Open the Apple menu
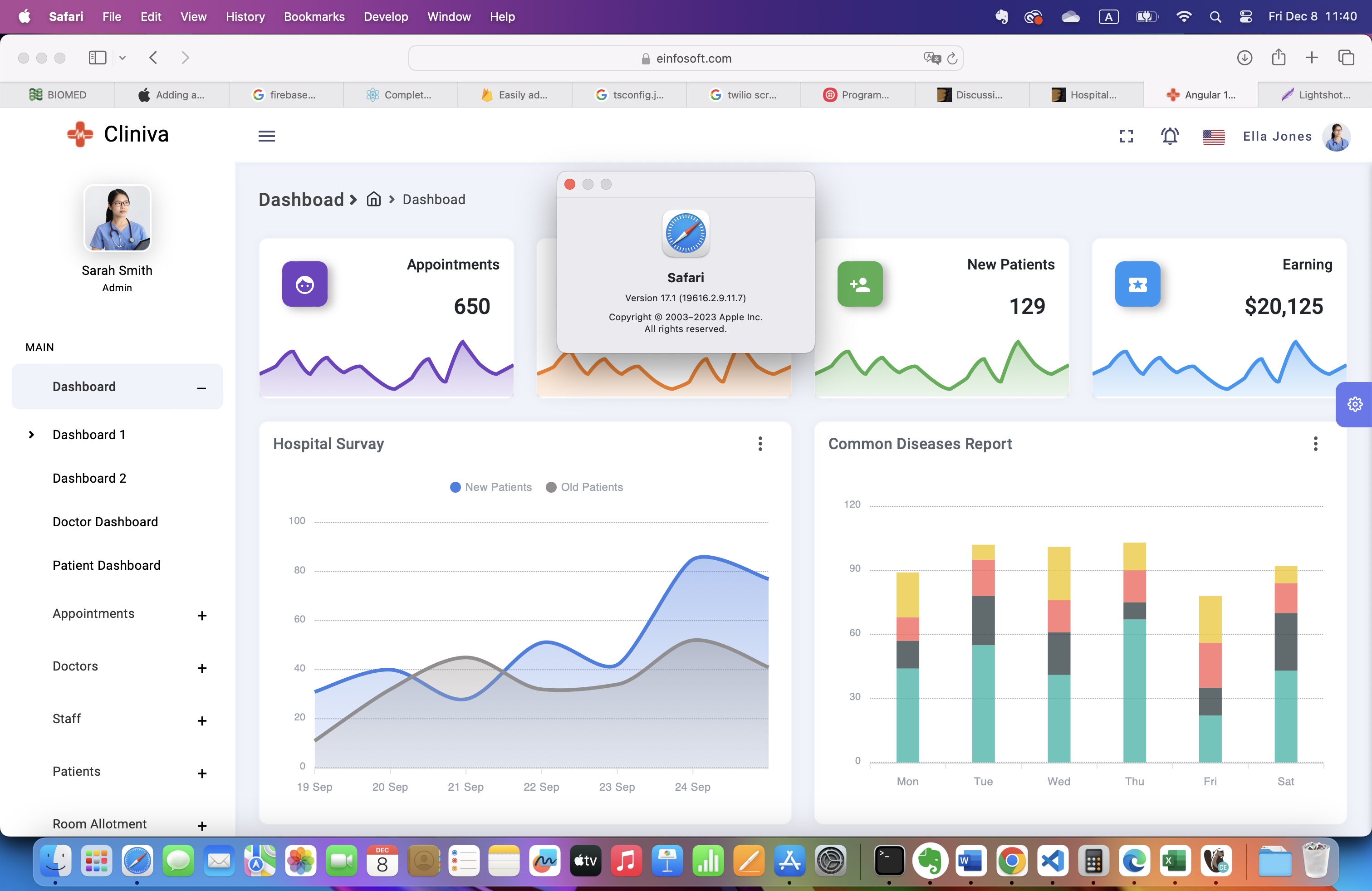The width and height of the screenshot is (1372, 891). [24, 16]
